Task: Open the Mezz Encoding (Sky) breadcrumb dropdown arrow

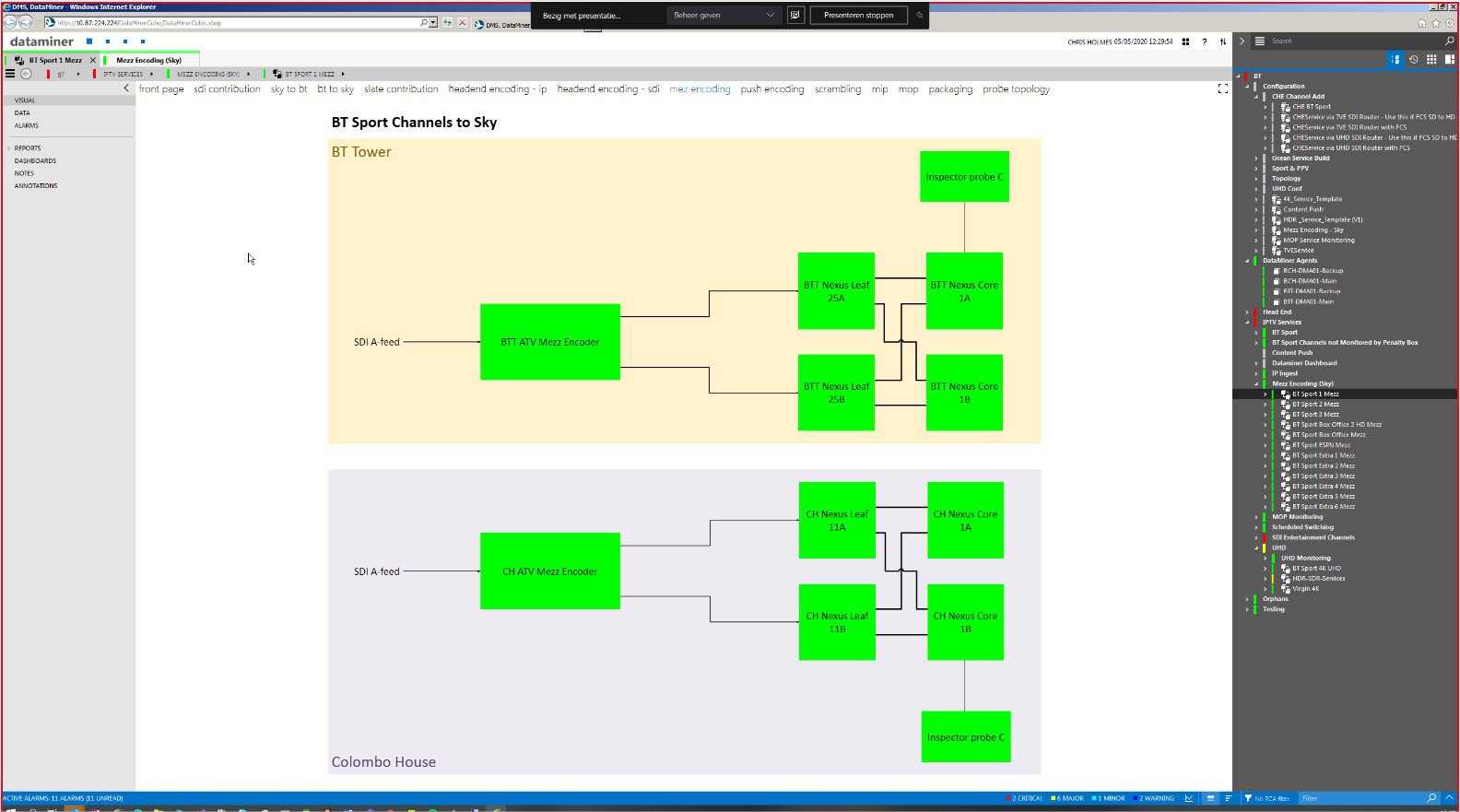Action: (x=248, y=74)
